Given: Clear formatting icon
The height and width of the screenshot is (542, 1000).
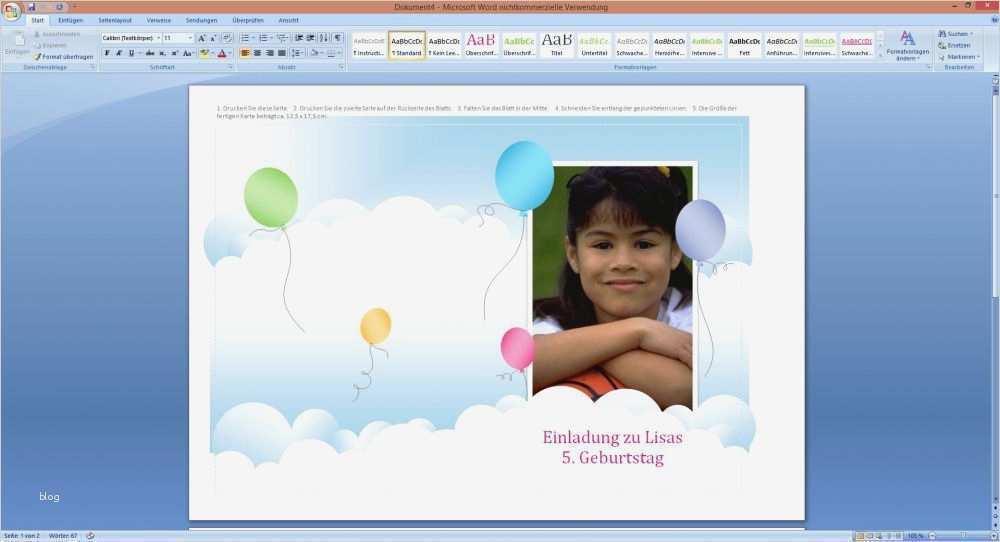Looking at the screenshot, I should [227, 38].
